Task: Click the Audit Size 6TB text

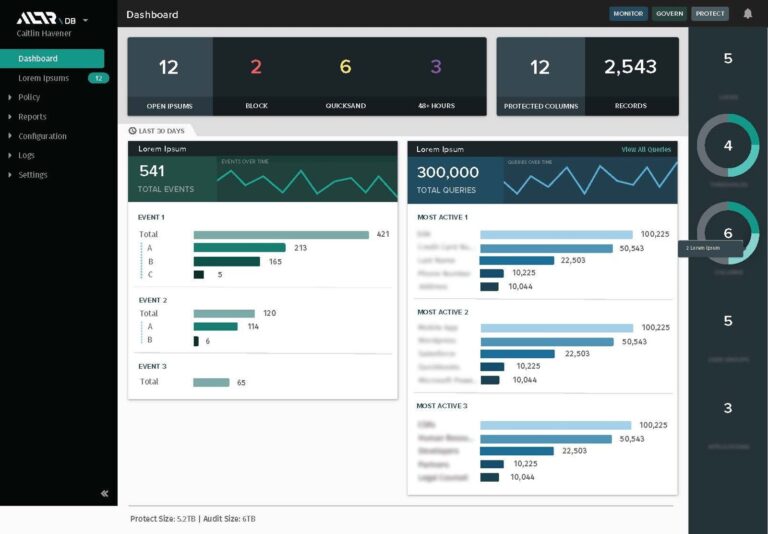Action: pyautogui.click(x=229, y=519)
